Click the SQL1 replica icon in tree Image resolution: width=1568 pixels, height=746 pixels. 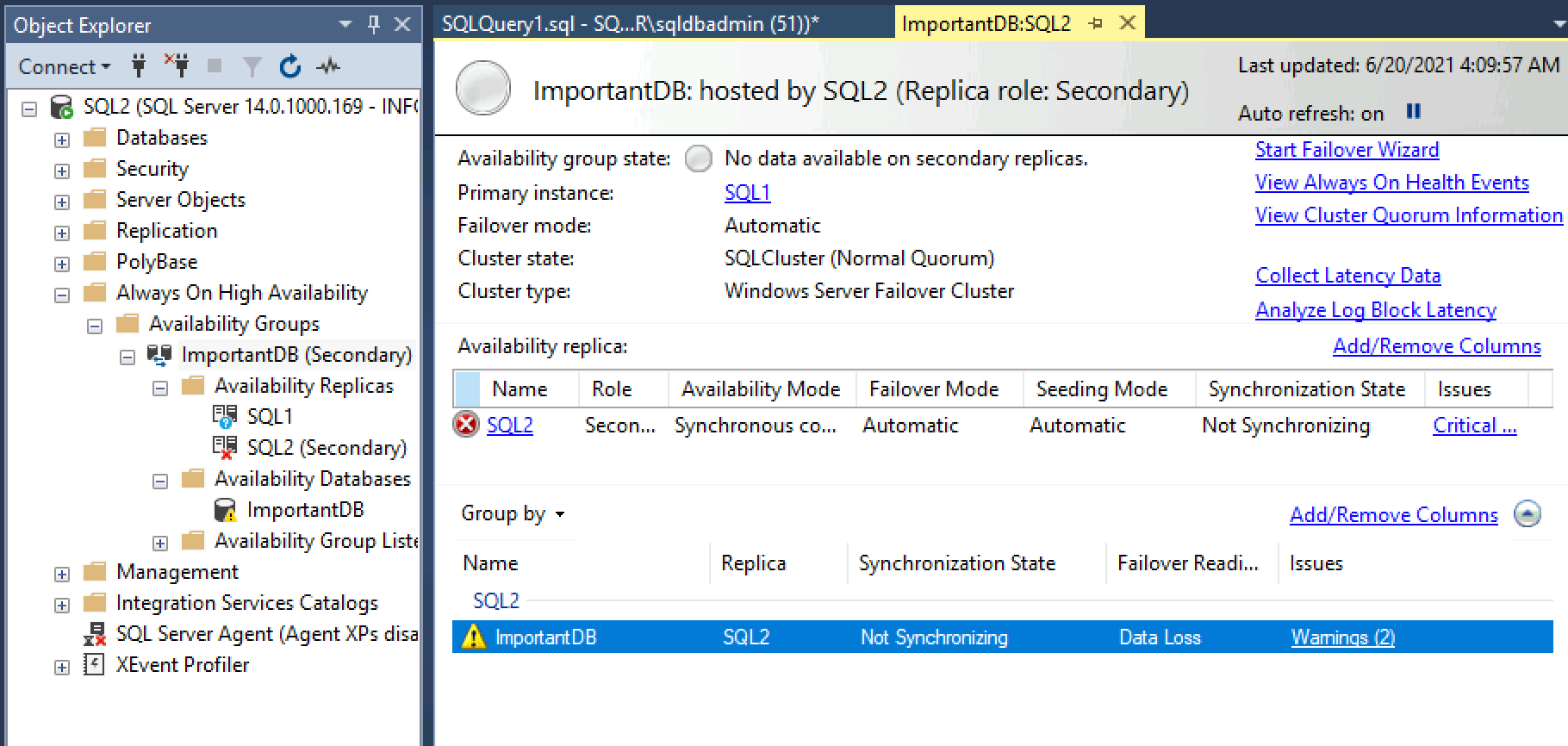225,417
